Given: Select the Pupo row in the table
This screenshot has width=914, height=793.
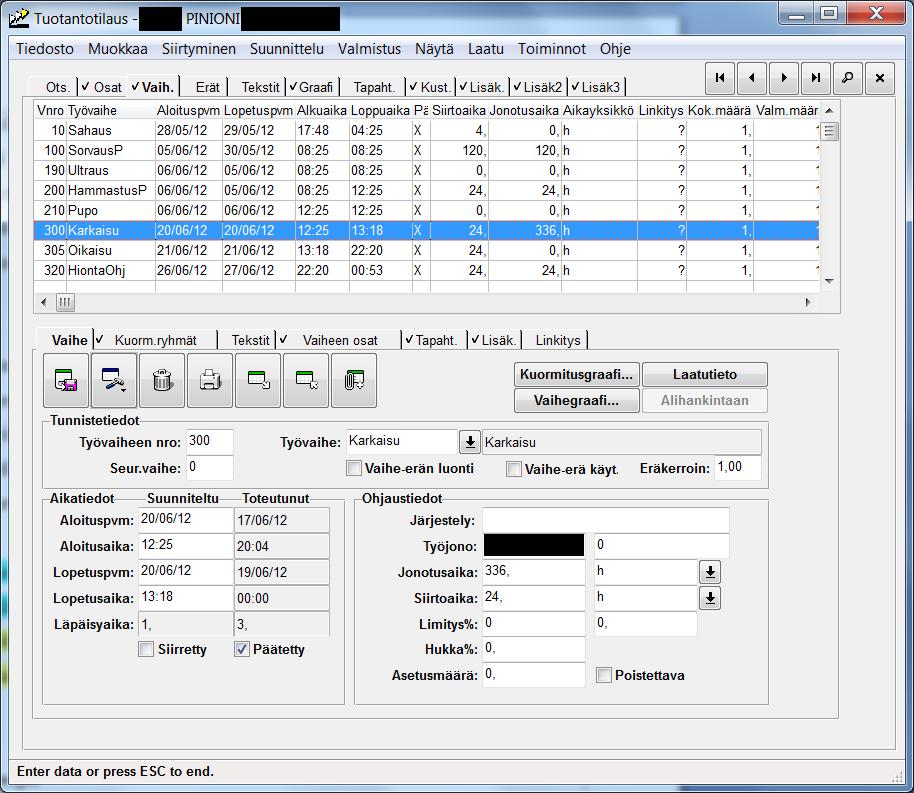Looking at the screenshot, I should click(426, 210).
